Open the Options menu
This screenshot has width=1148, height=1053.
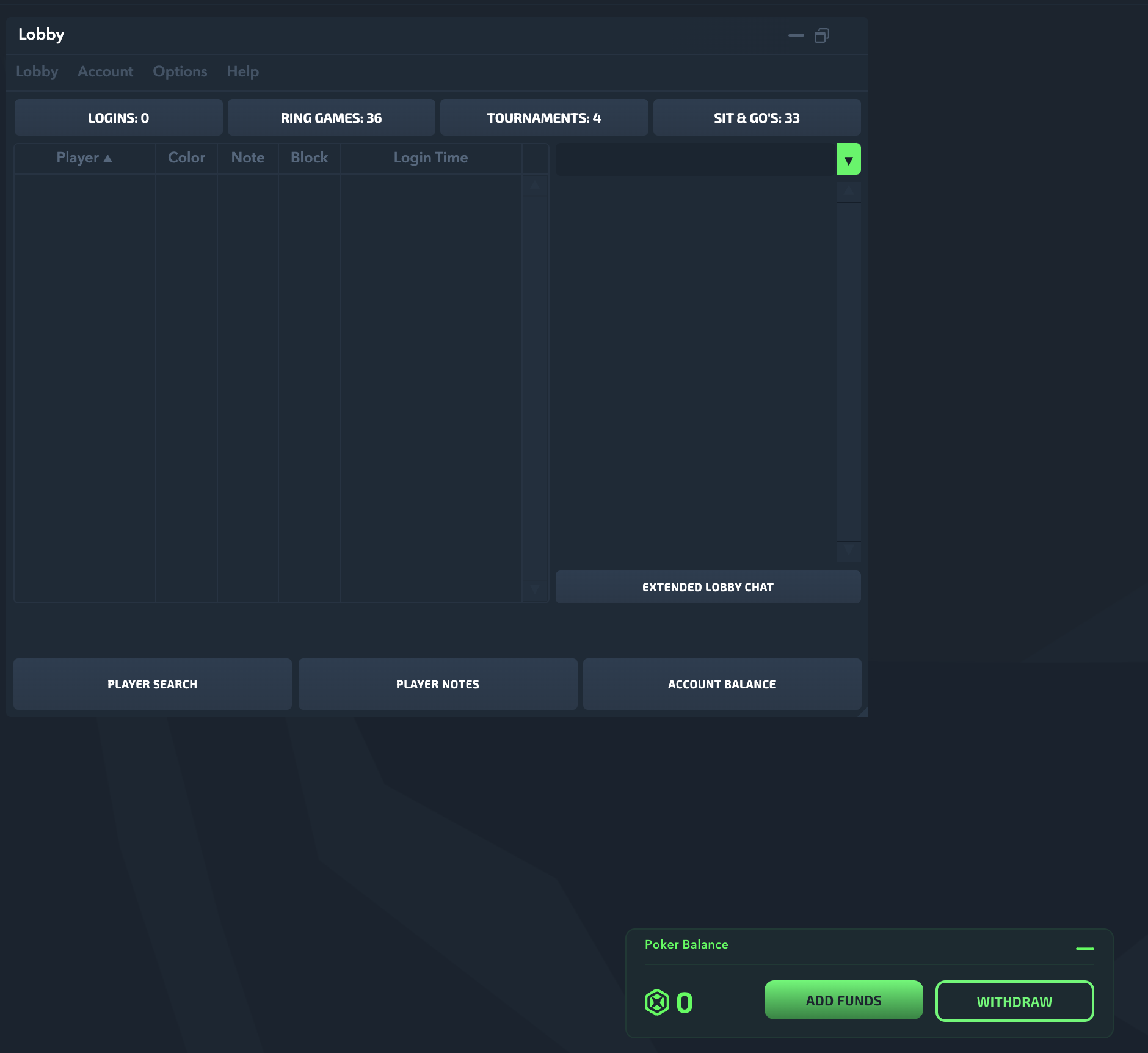click(x=180, y=71)
